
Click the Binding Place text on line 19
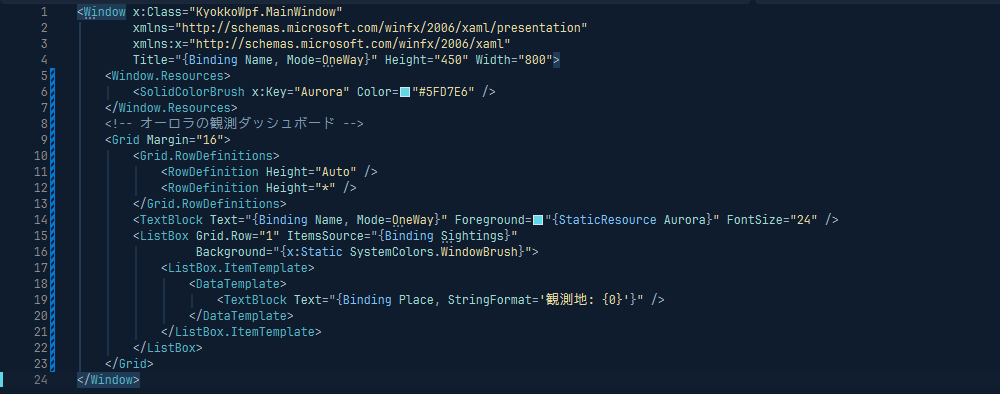click(388, 300)
